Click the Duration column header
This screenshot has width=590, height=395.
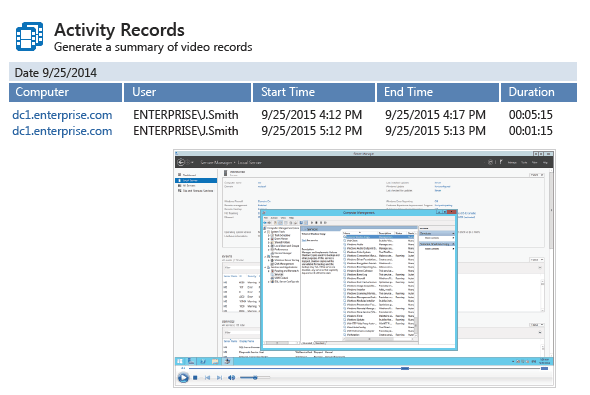click(x=539, y=92)
